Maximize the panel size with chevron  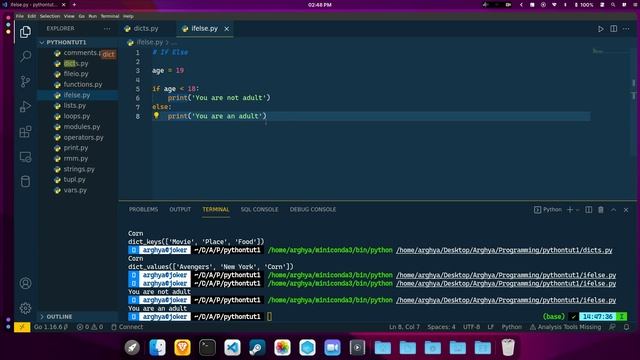pyautogui.click(x=613, y=210)
